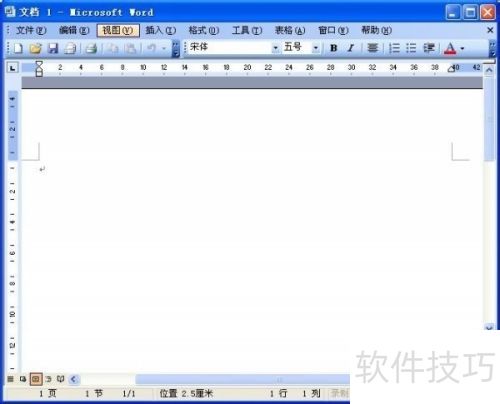500x404 pixels.
Task: Open the Undo history dropdown arrow
Action: click(x=164, y=49)
